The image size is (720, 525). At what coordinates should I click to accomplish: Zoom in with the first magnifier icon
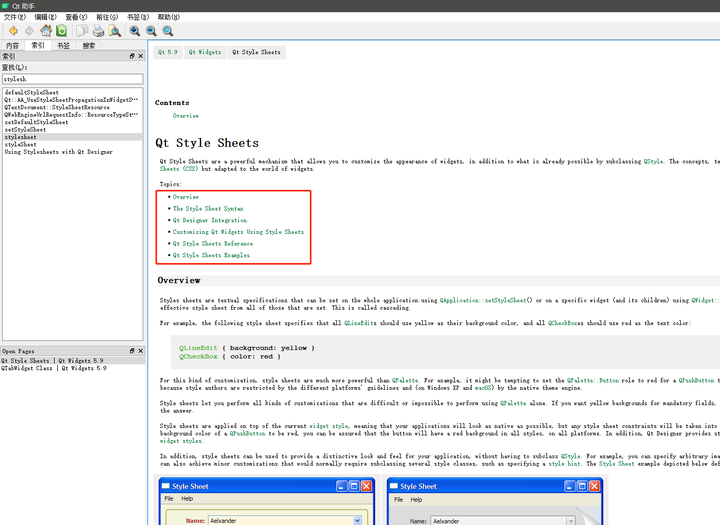coord(135,31)
